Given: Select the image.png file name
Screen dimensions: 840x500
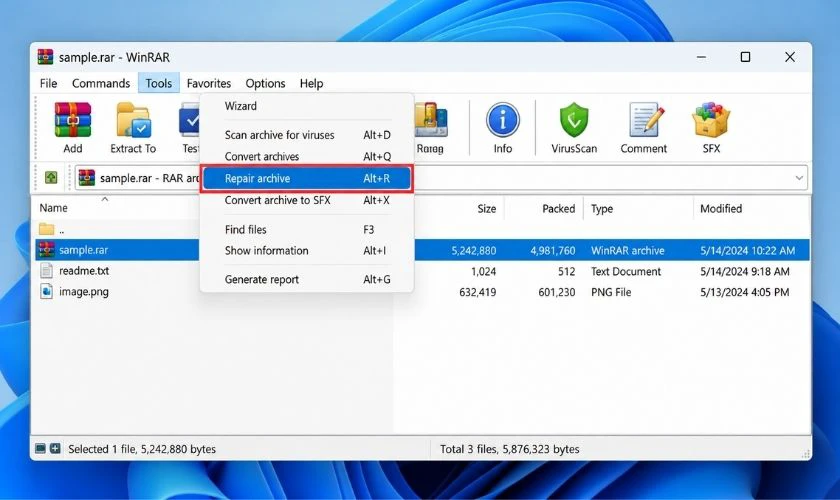Looking at the screenshot, I should tap(84, 292).
